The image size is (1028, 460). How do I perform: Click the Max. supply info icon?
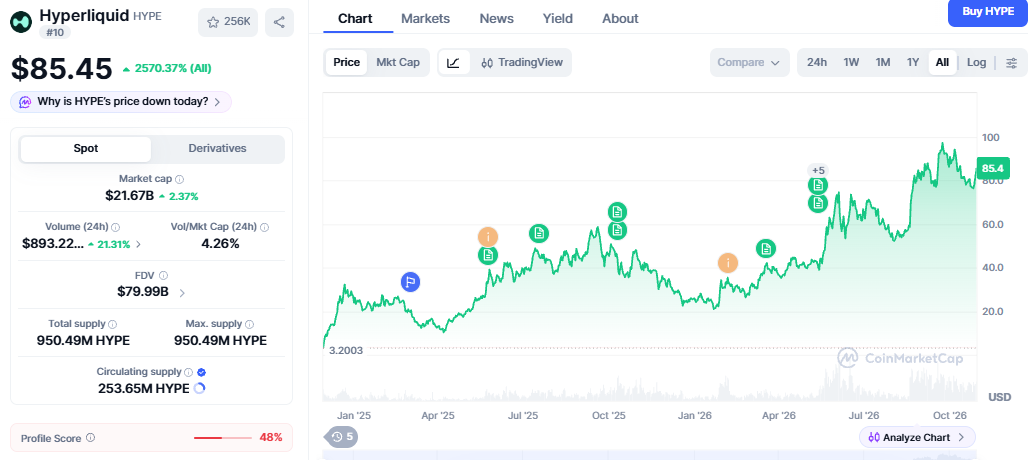(x=249, y=324)
